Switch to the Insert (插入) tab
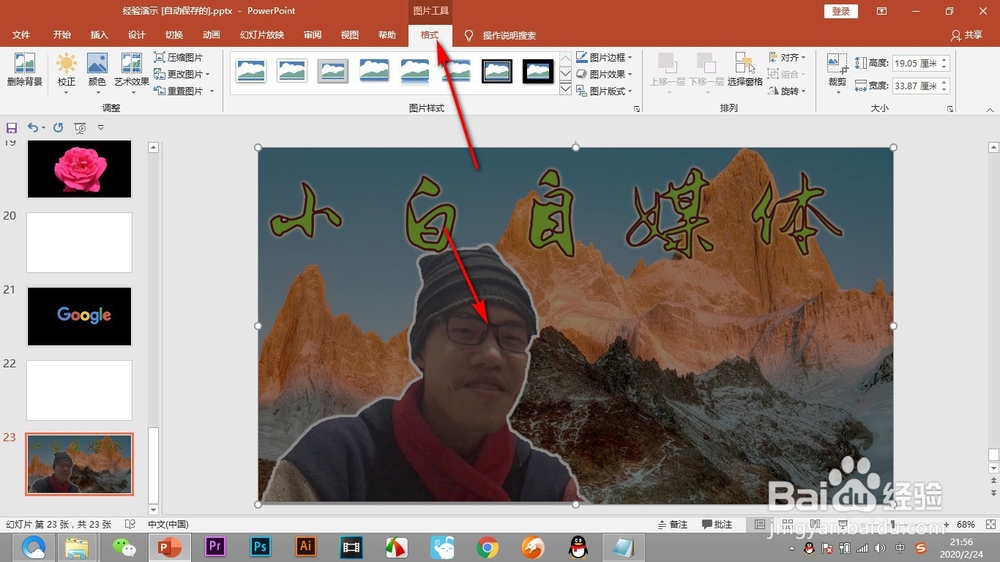 (x=99, y=35)
